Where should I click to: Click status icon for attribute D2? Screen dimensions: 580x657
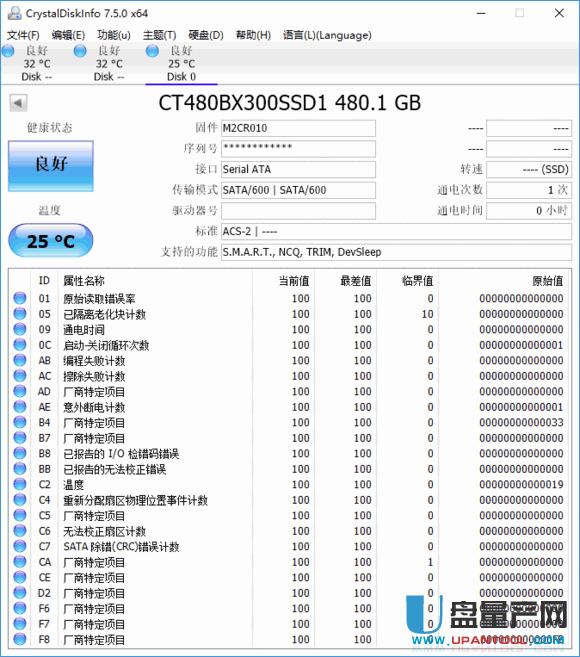click(20, 592)
